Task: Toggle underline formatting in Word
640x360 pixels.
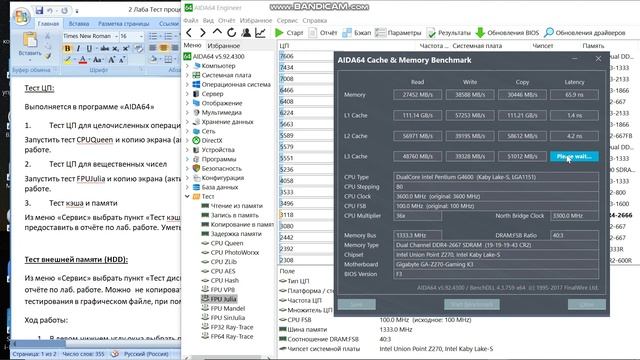Action: pyautogui.click(x=89, y=48)
